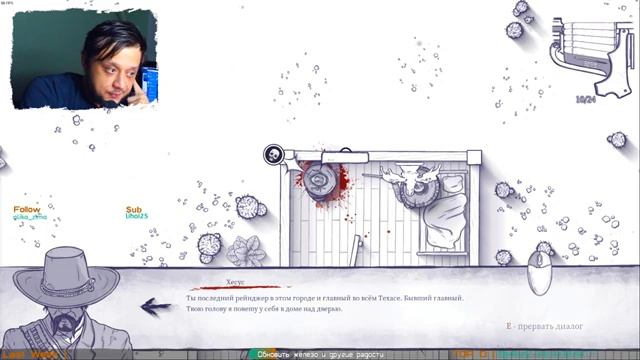Click the 'Sub' overlay label
The width and height of the screenshot is (640, 360).
134,209
